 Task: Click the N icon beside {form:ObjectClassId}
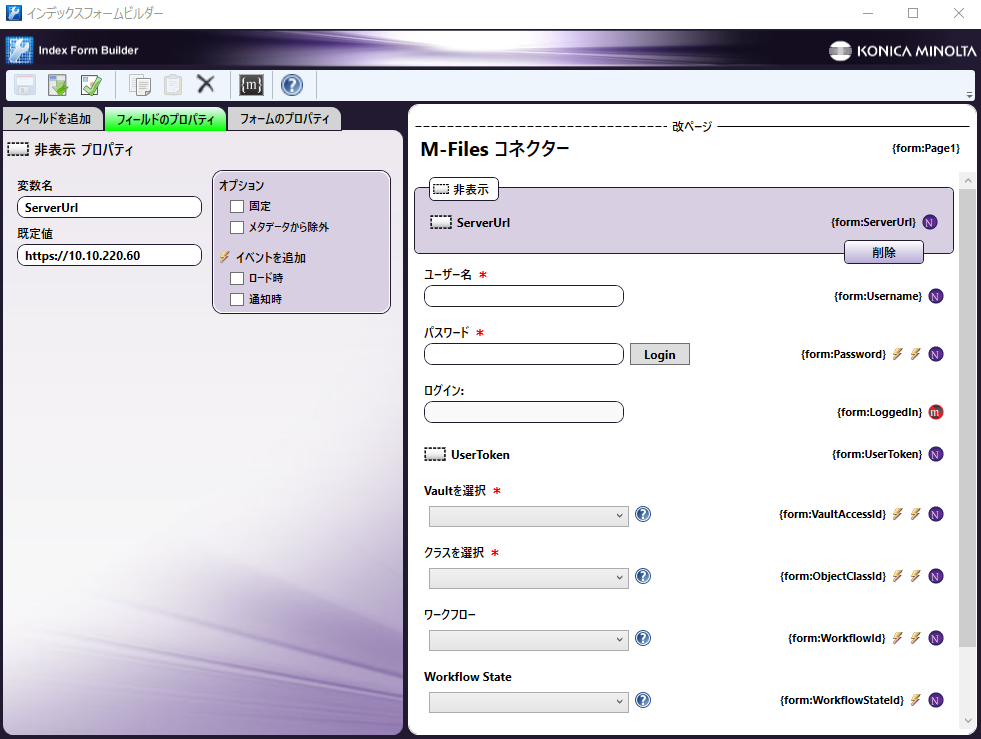click(936, 576)
